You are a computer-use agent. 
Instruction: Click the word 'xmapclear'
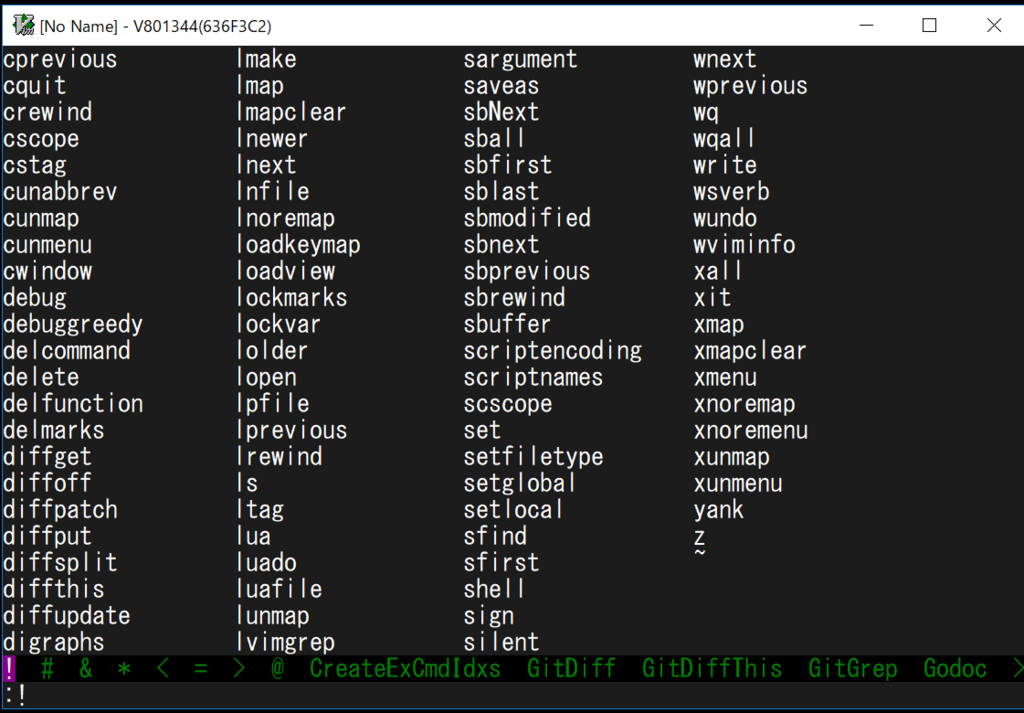tap(750, 351)
